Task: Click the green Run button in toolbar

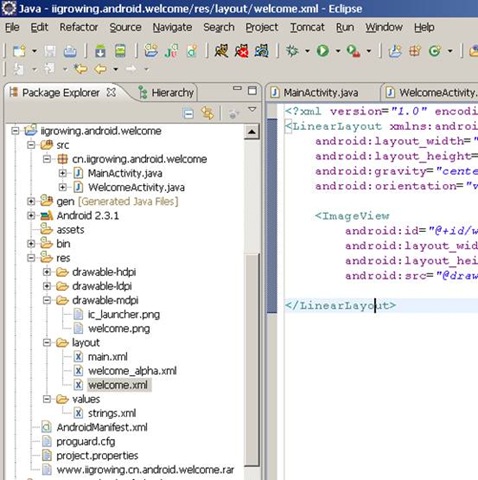Action: (x=323, y=51)
